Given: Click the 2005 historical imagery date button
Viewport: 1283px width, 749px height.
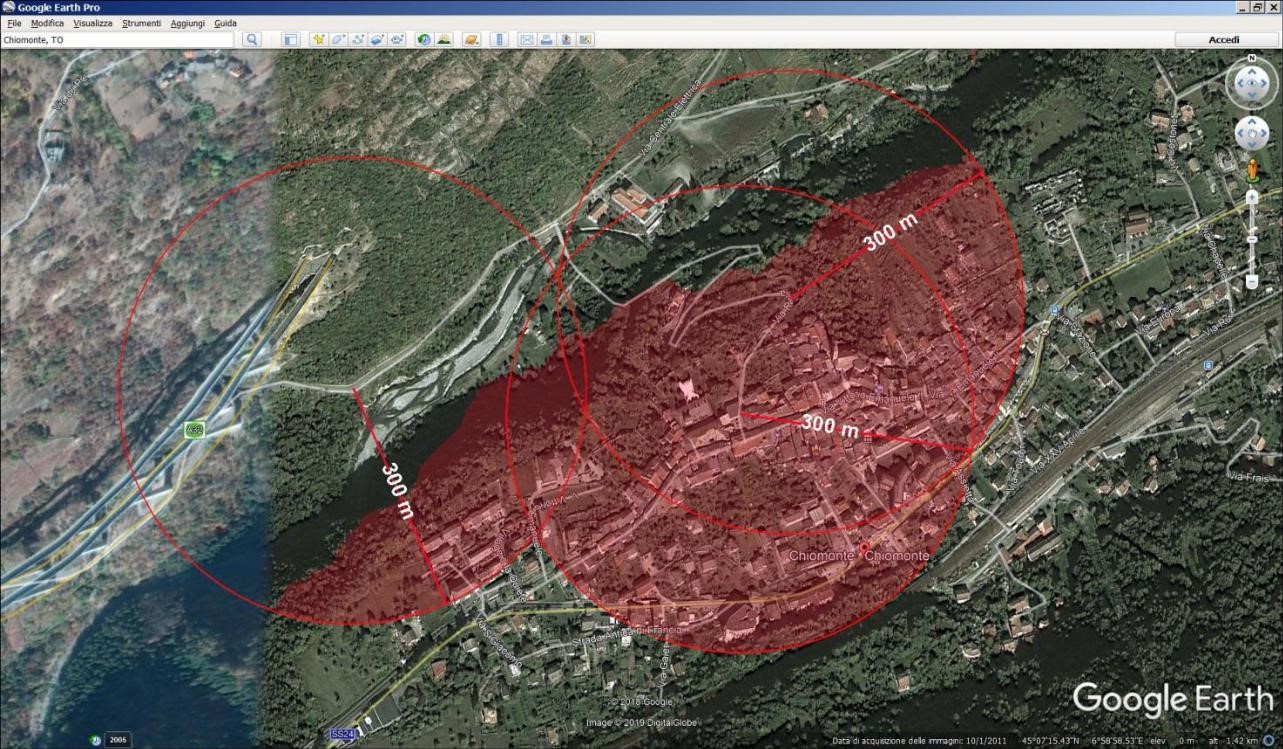Looking at the screenshot, I should (118, 740).
